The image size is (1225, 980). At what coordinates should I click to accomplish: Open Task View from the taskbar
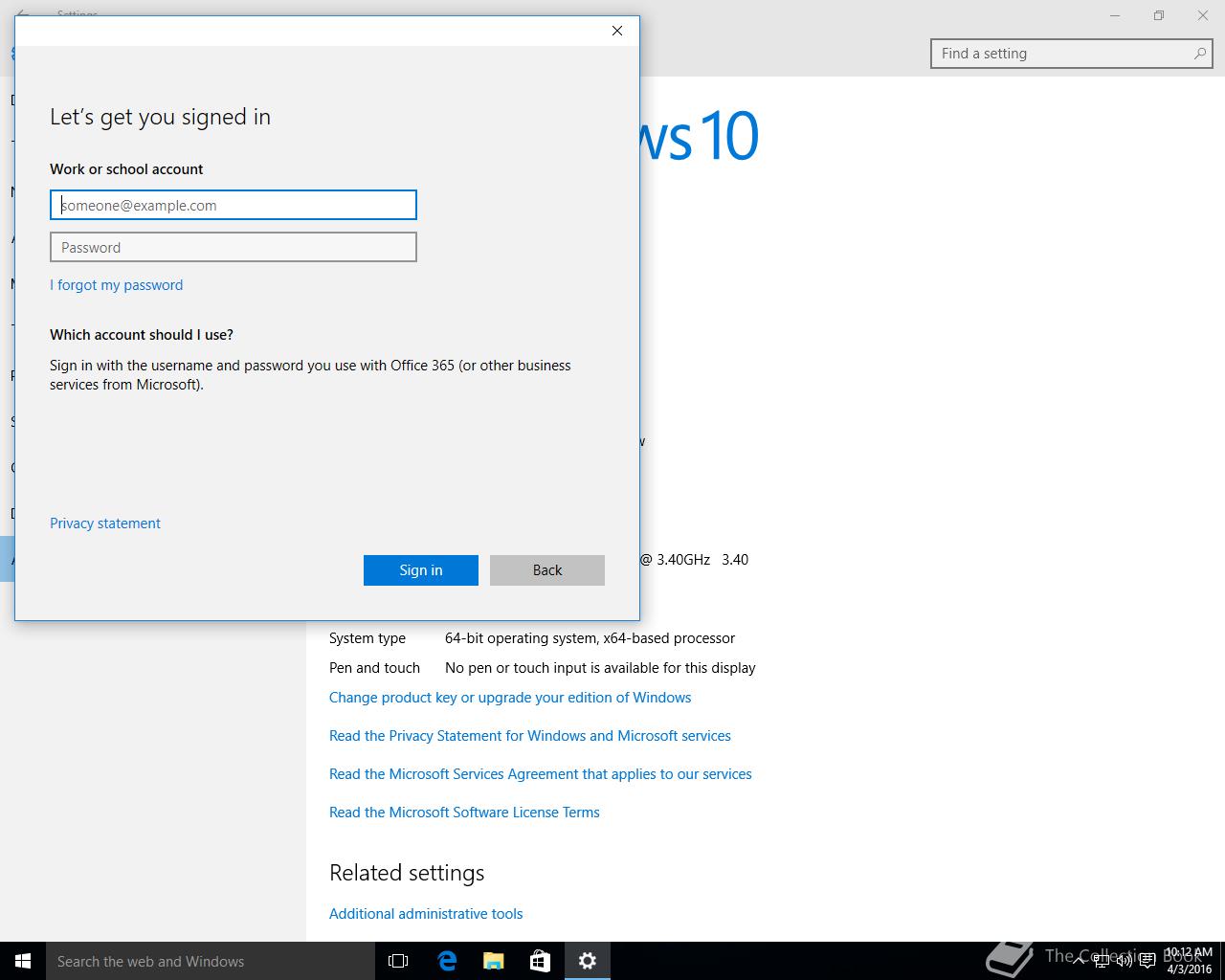click(398, 961)
